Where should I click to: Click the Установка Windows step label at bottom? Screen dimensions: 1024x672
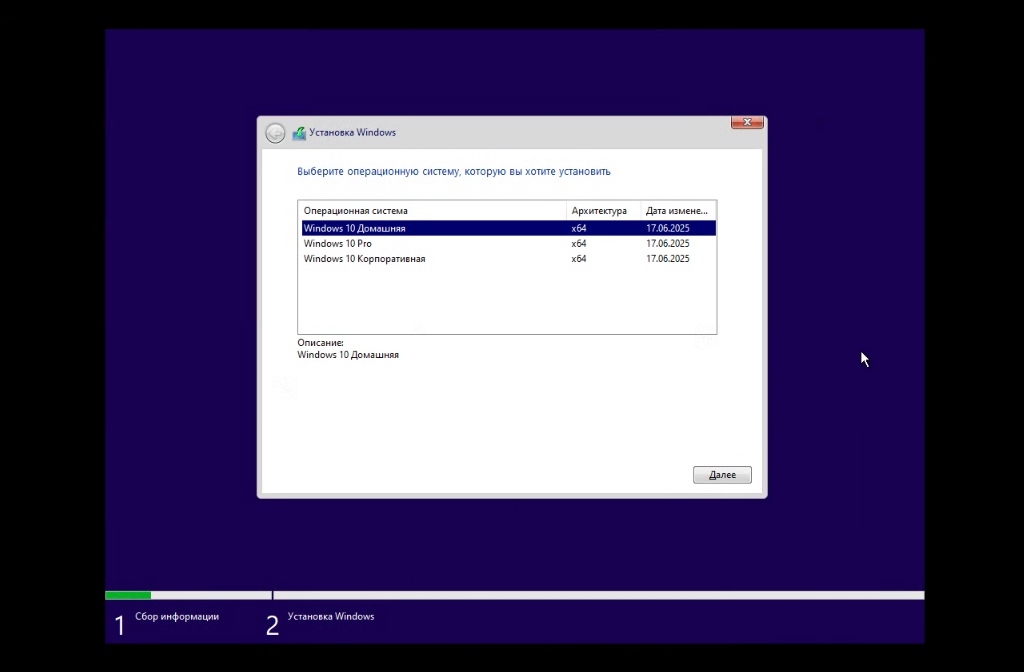(x=331, y=616)
